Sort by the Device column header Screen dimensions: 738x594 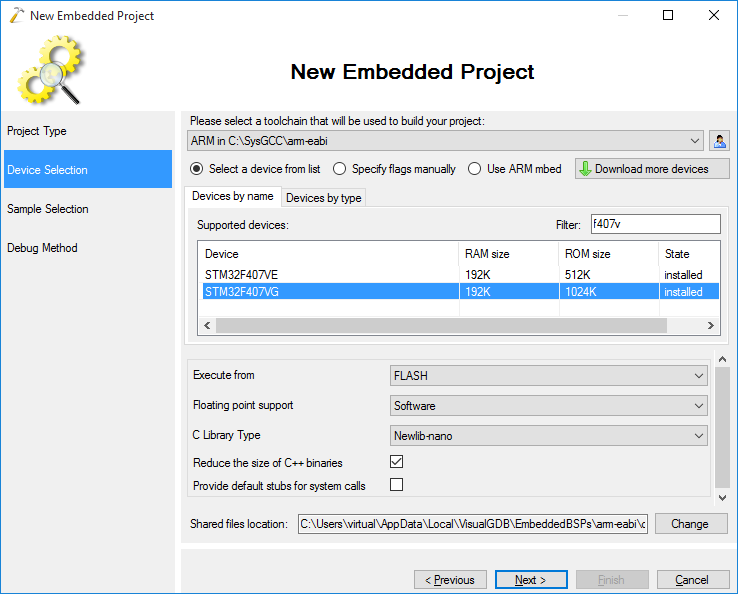[x=329, y=254]
